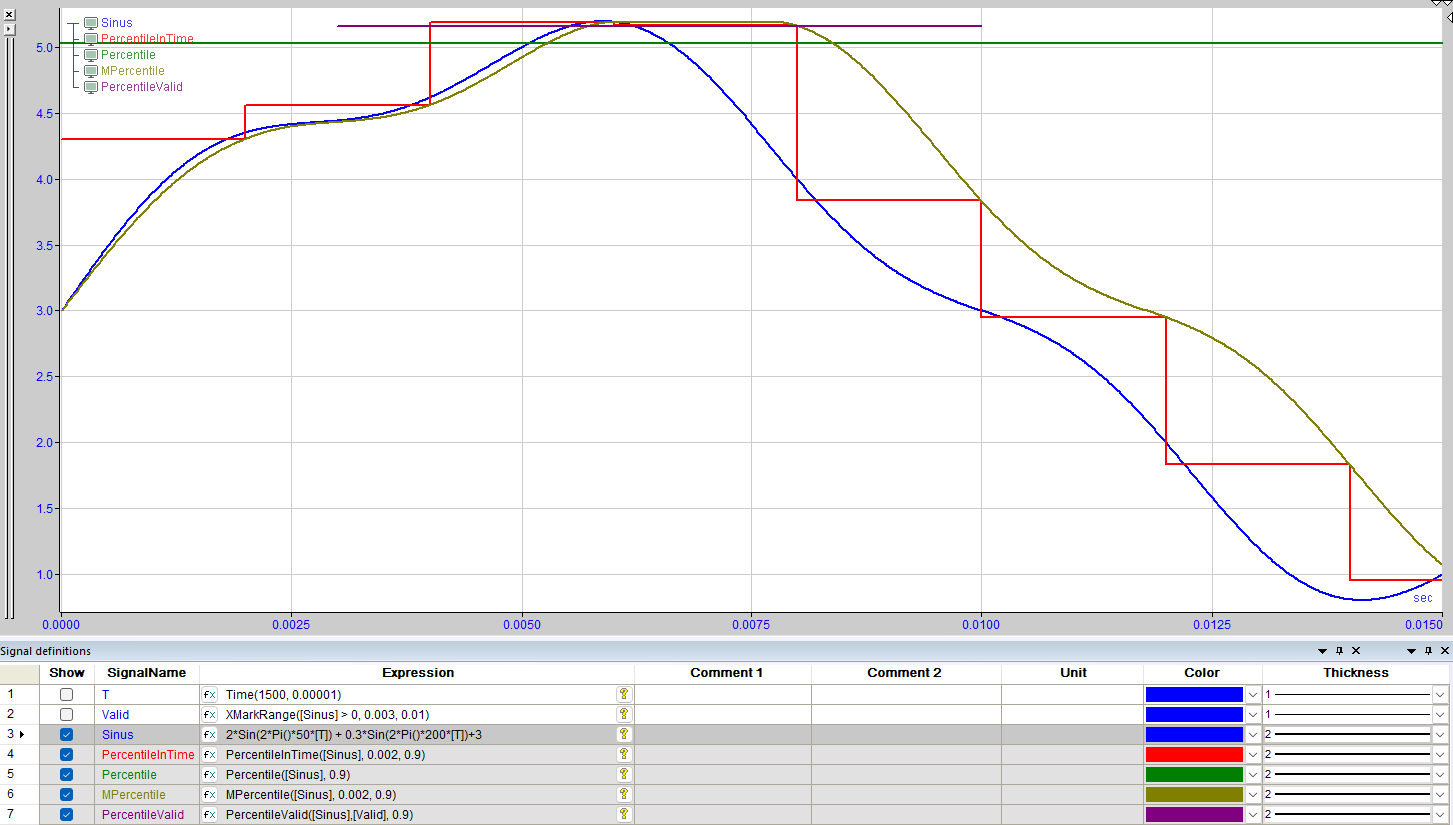This screenshot has width=1453, height=825.
Task: Open the thickness dropdown for PercentileValid
Action: click(1440, 814)
